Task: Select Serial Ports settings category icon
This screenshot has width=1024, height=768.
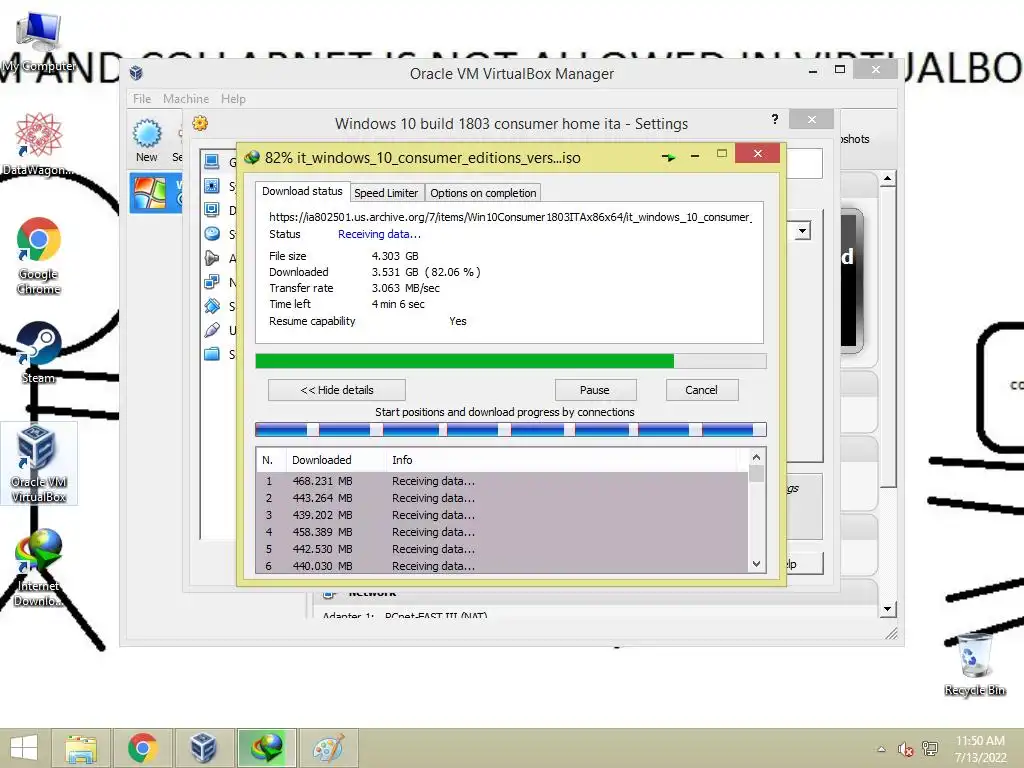Action: click(212, 306)
